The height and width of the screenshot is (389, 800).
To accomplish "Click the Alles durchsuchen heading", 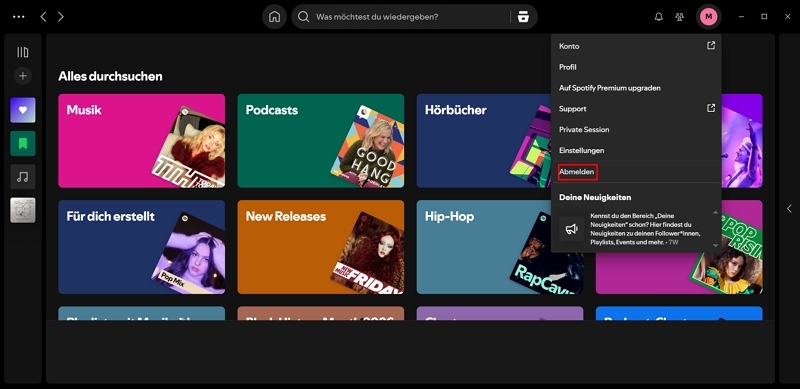I will click(x=110, y=76).
